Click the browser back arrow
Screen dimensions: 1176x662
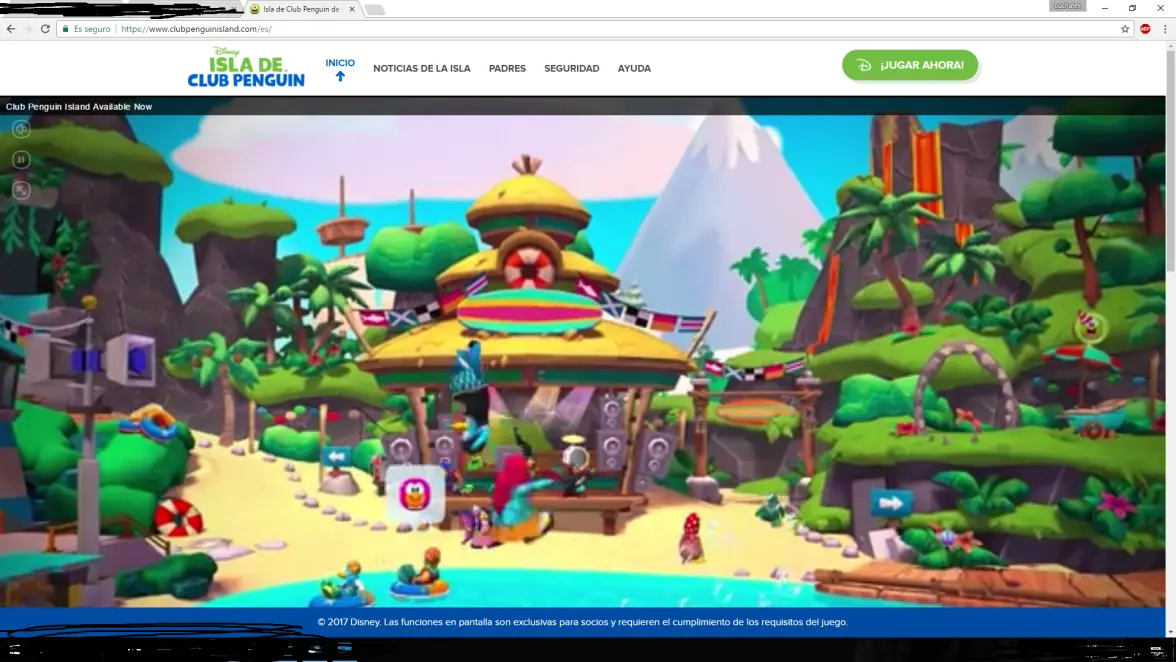tap(10, 28)
